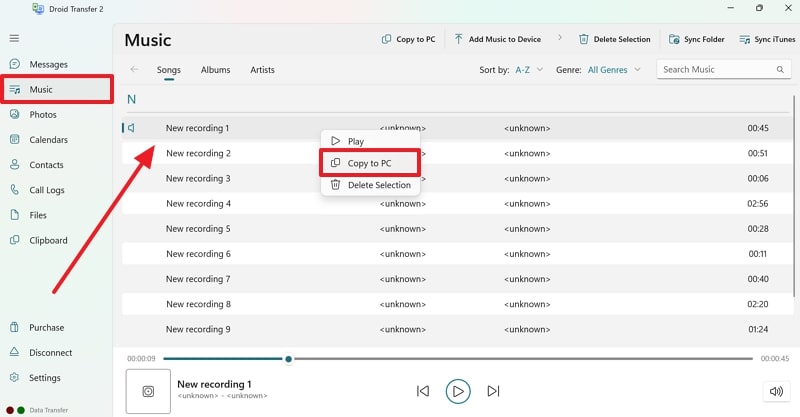Select New recording 3
800x417 pixels.
tap(457, 178)
